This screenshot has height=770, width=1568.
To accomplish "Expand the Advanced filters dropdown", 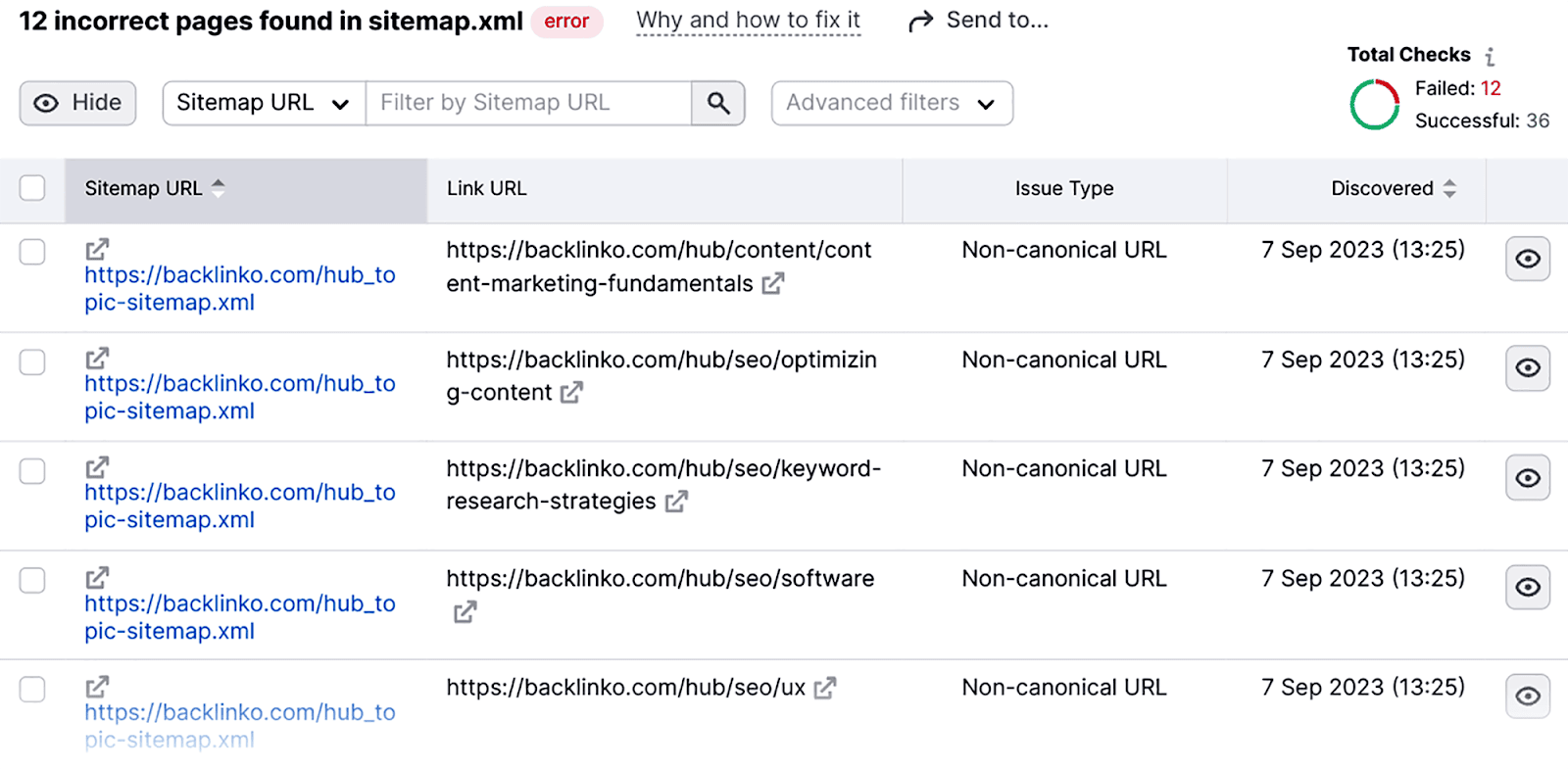I will [x=891, y=103].
